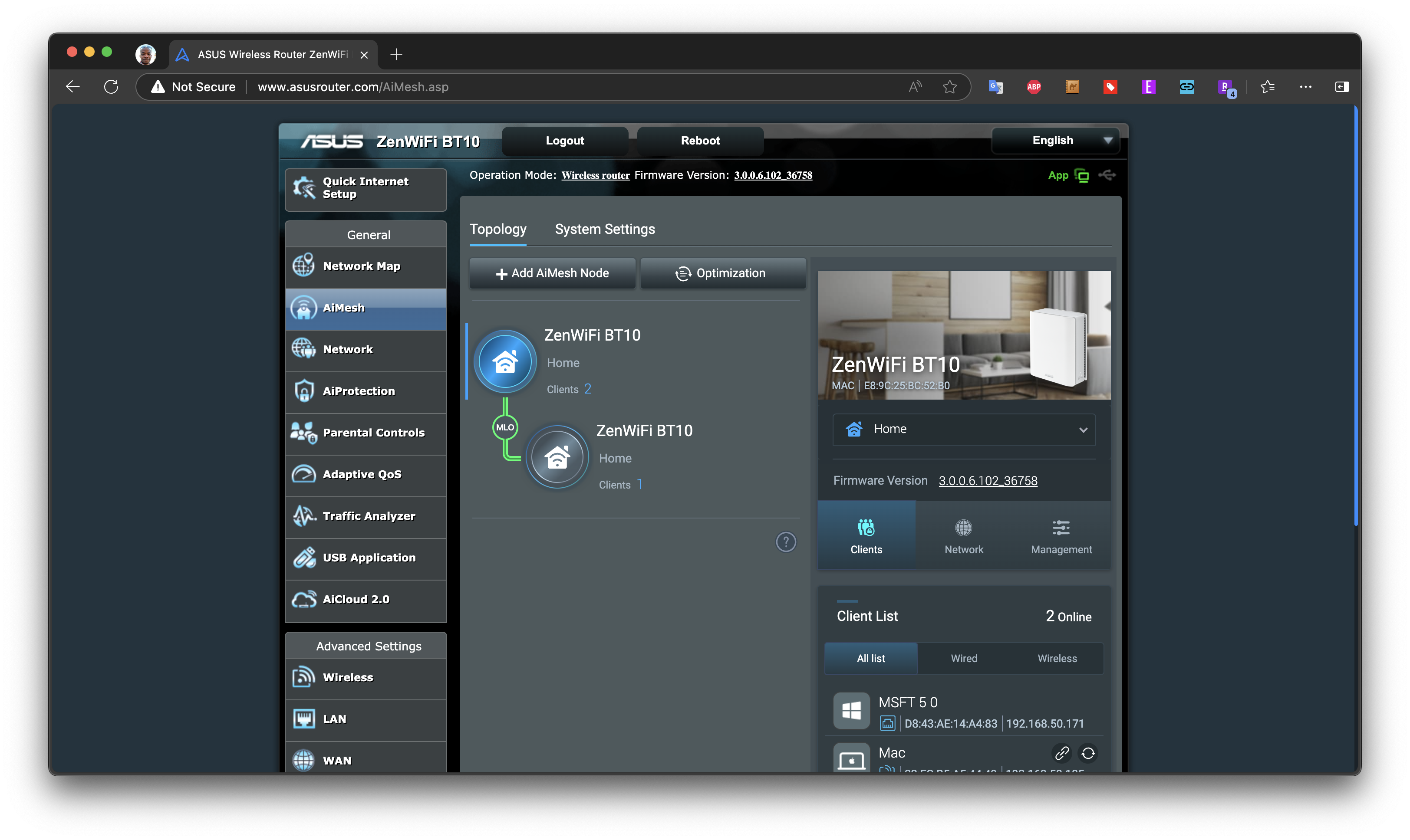Image resolution: width=1410 pixels, height=840 pixels.
Task: Open Wireless advanced settings
Action: [366, 678]
